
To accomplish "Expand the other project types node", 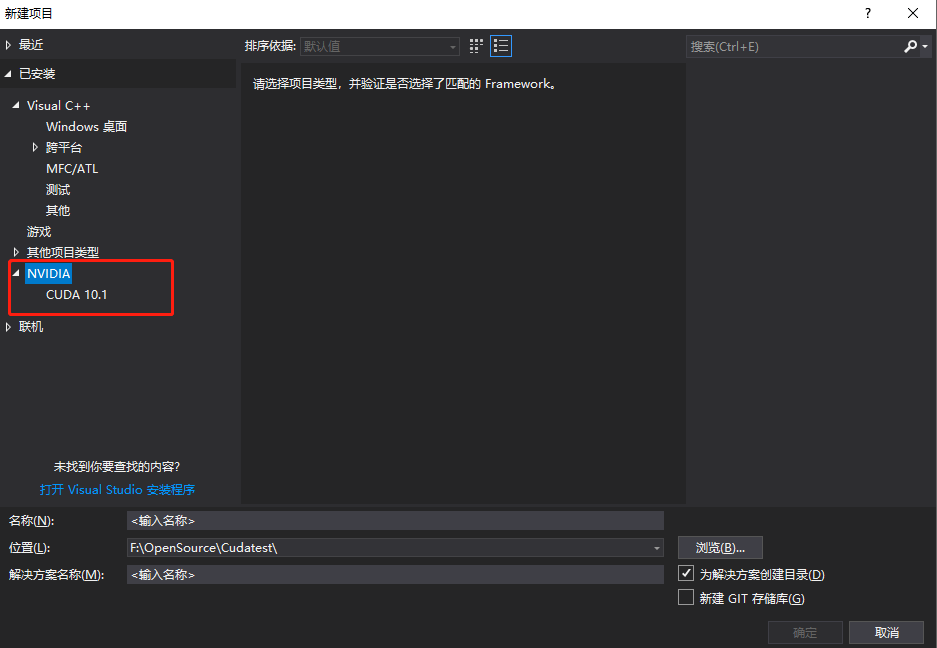I will tap(16, 252).
